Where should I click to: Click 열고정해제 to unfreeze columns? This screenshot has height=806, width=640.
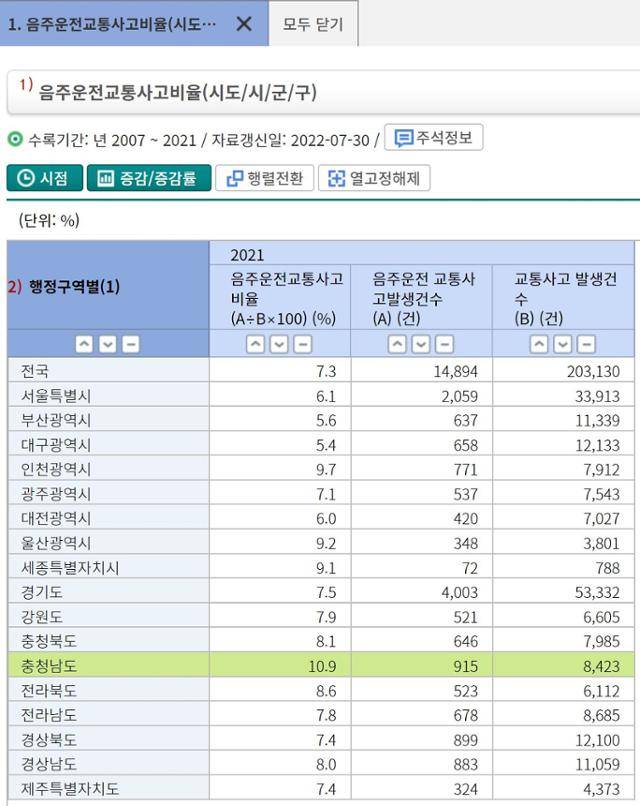(374, 178)
